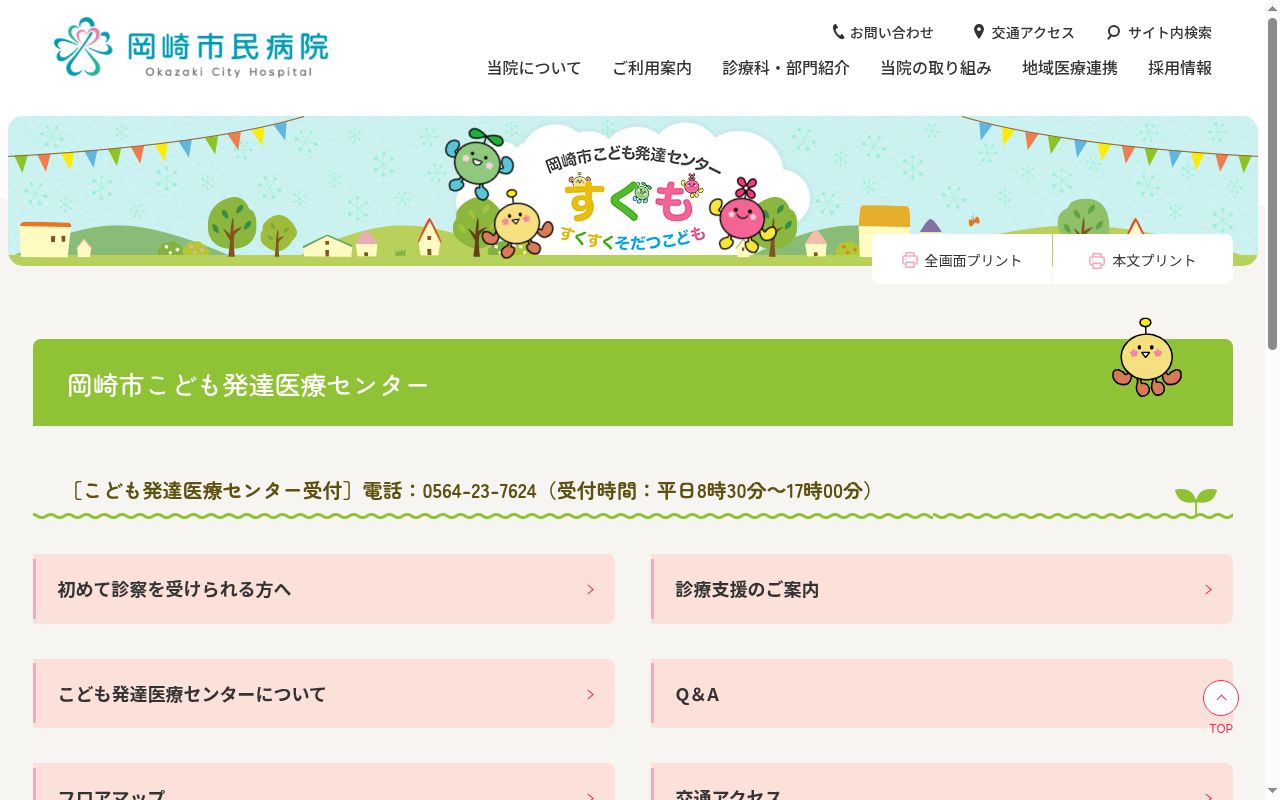The width and height of the screenshot is (1280, 800).
Task: Open こども発達医療センターについて link
Action: click(324, 693)
